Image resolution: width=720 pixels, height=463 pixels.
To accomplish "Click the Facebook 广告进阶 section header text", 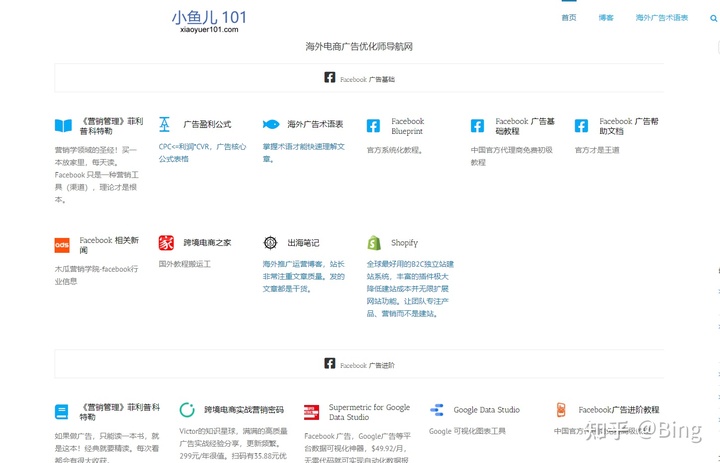I will 367,365.
